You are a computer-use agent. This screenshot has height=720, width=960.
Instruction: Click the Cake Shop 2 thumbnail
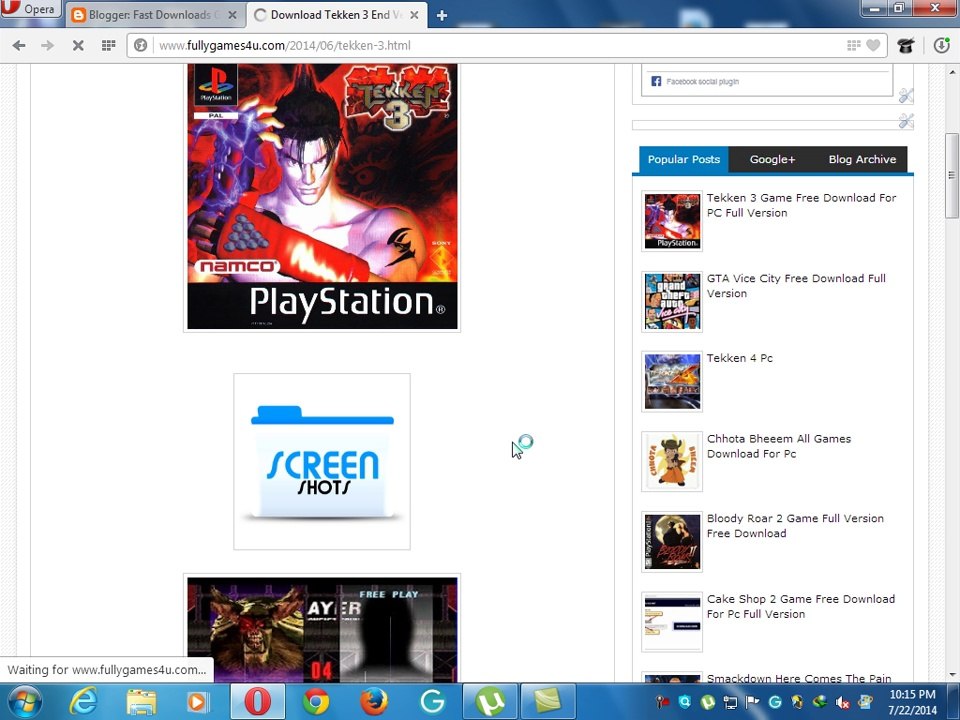[x=672, y=622]
